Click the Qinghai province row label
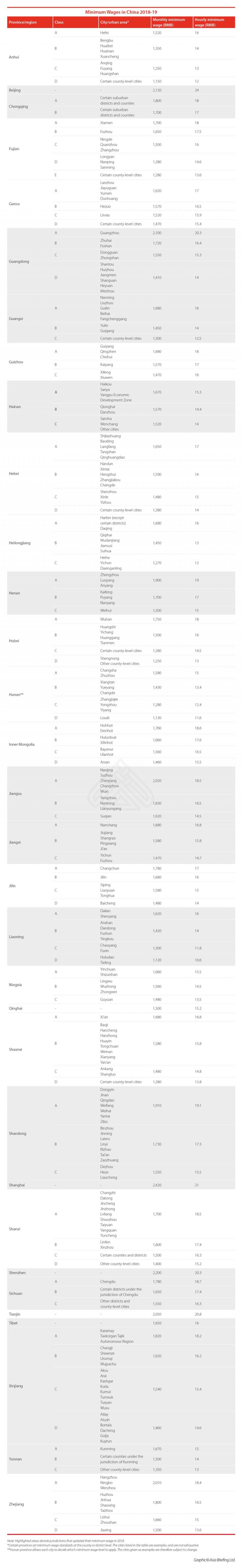 tap(16, 1008)
